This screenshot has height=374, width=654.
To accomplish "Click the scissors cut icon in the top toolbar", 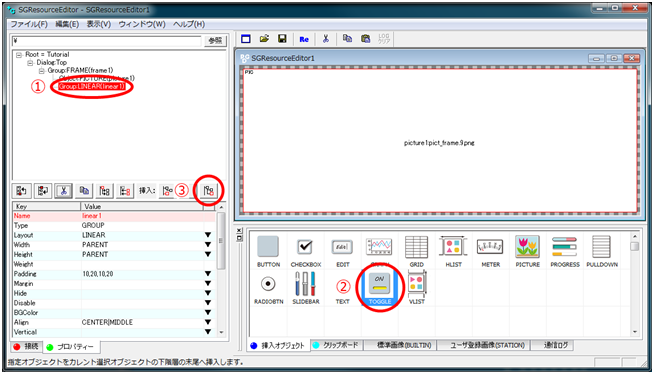I will click(326, 39).
